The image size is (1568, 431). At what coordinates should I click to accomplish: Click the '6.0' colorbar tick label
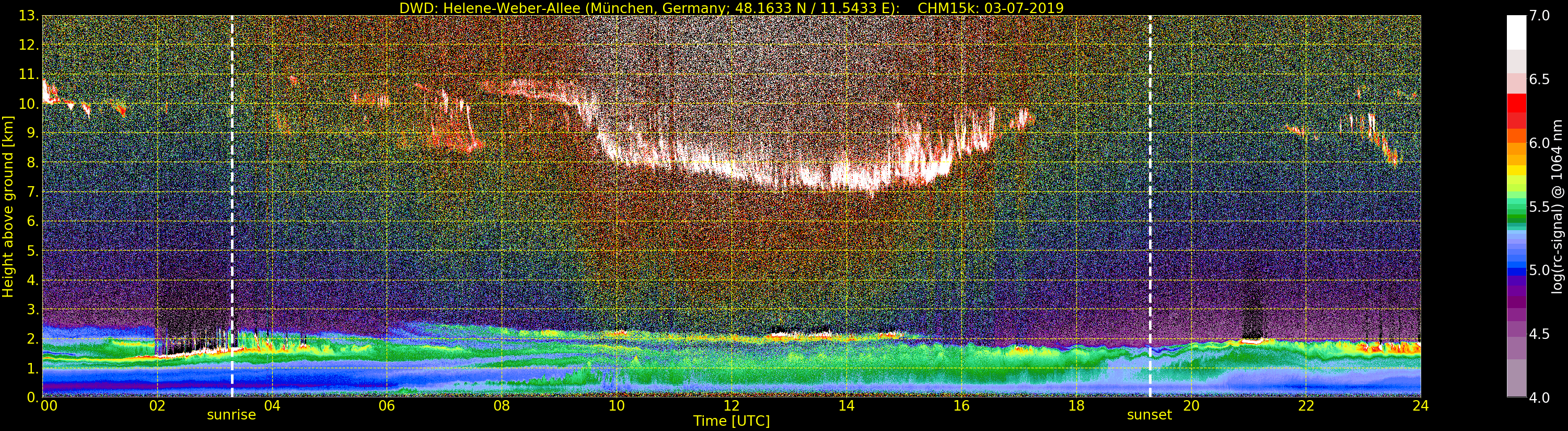1539,143
